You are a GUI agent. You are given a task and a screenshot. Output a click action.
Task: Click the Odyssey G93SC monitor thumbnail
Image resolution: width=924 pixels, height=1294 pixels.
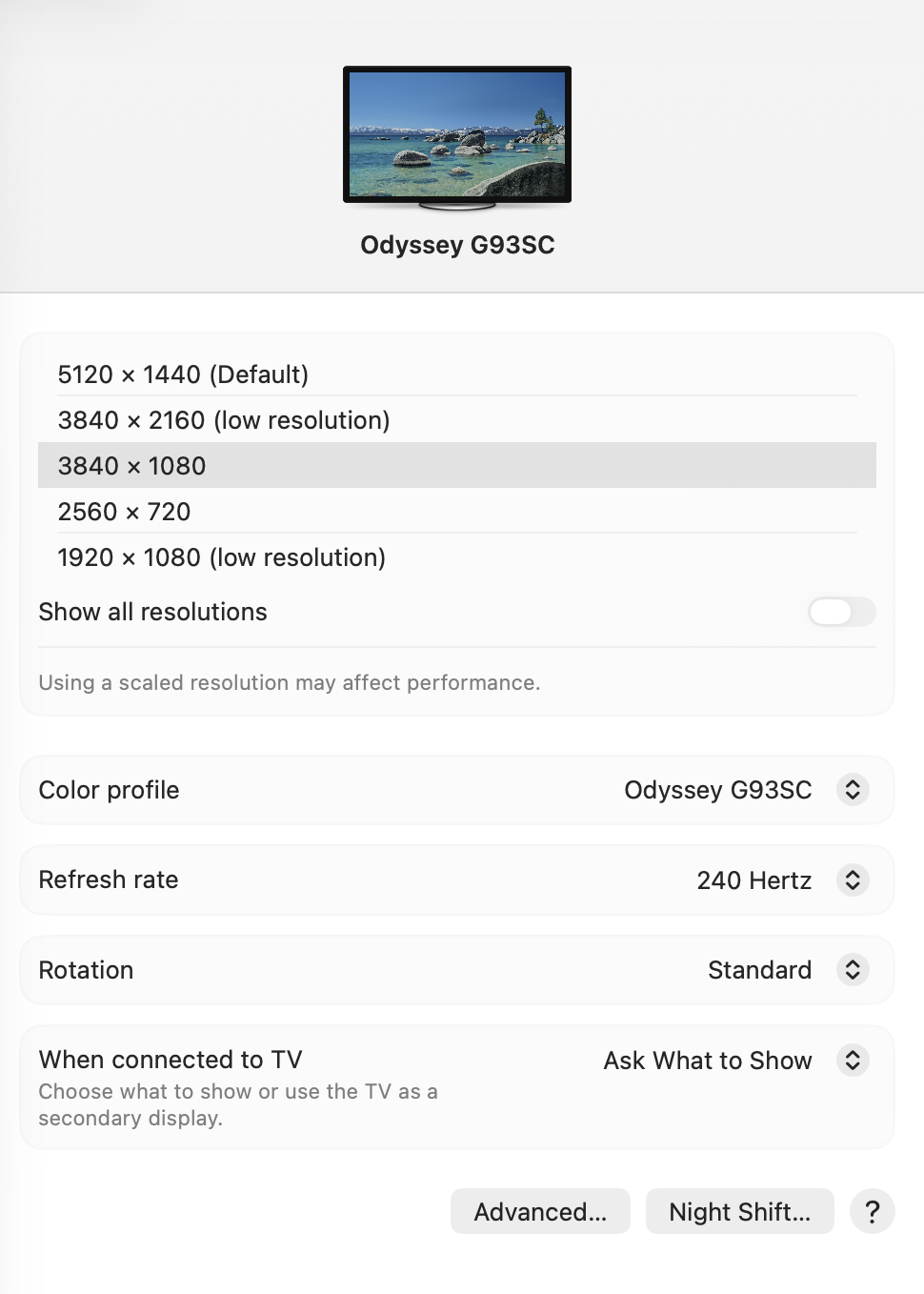(x=457, y=137)
